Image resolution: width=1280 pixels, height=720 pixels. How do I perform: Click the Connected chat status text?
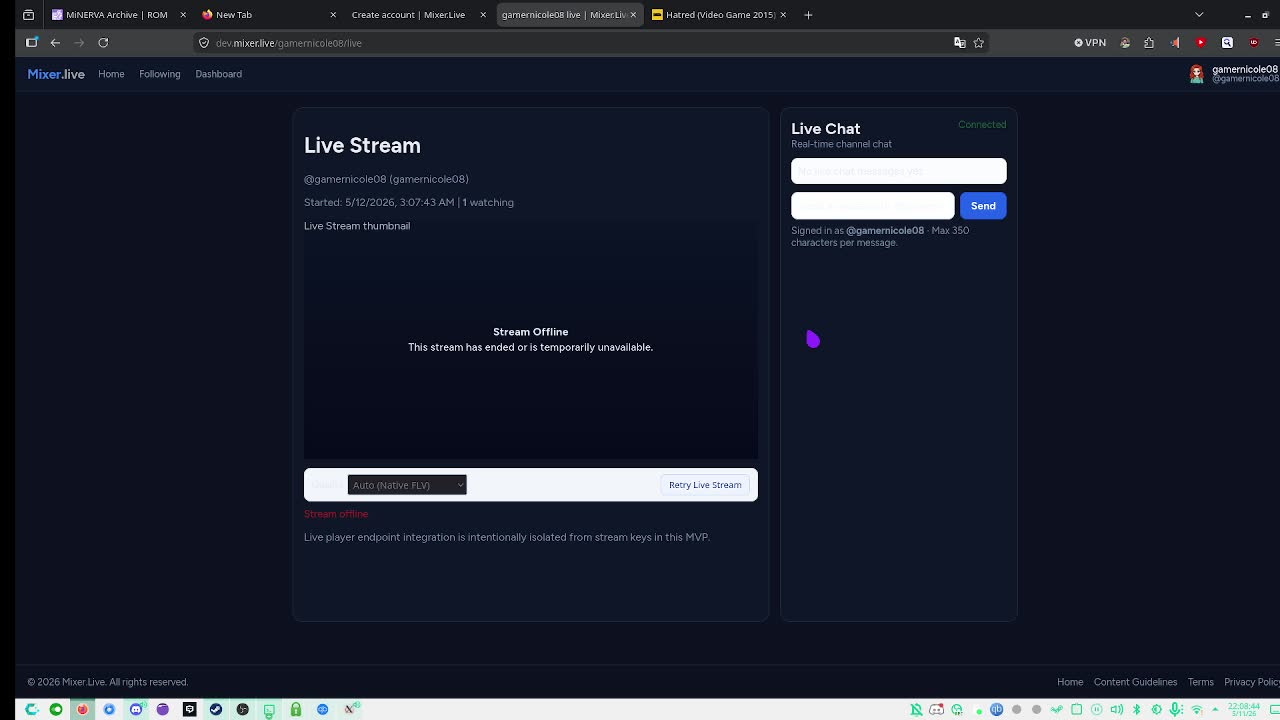pos(982,125)
